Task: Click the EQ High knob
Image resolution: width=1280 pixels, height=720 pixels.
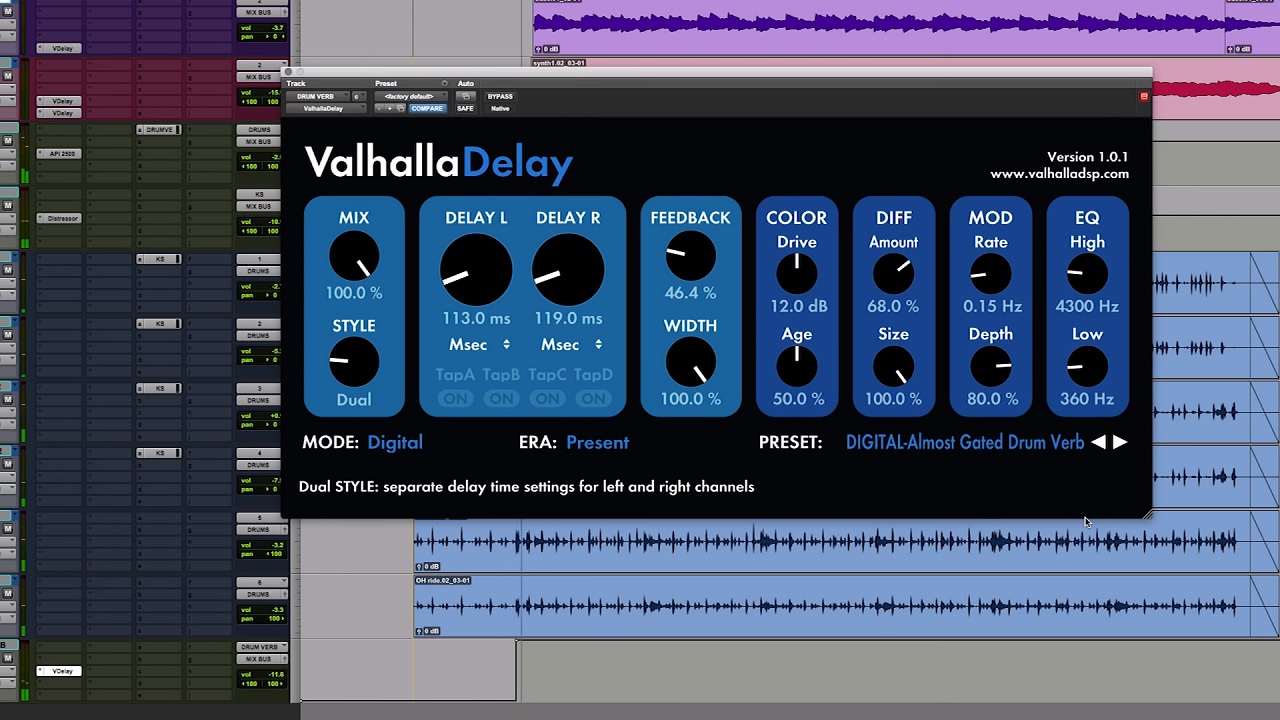Action: [x=1087, y=273]
